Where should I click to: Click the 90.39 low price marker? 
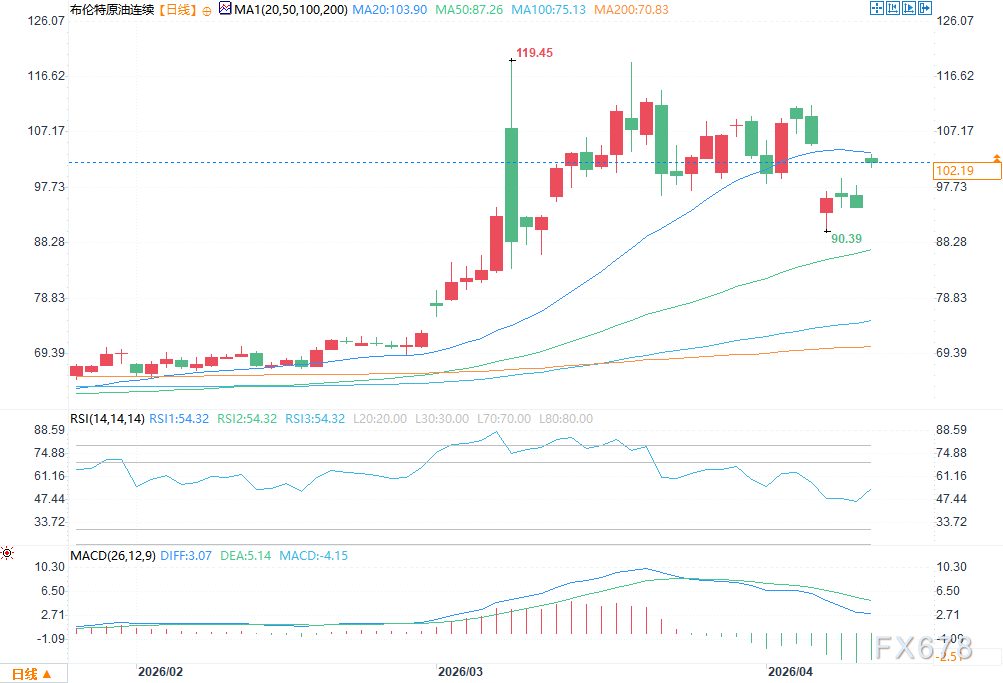click(x=846, y=239)
